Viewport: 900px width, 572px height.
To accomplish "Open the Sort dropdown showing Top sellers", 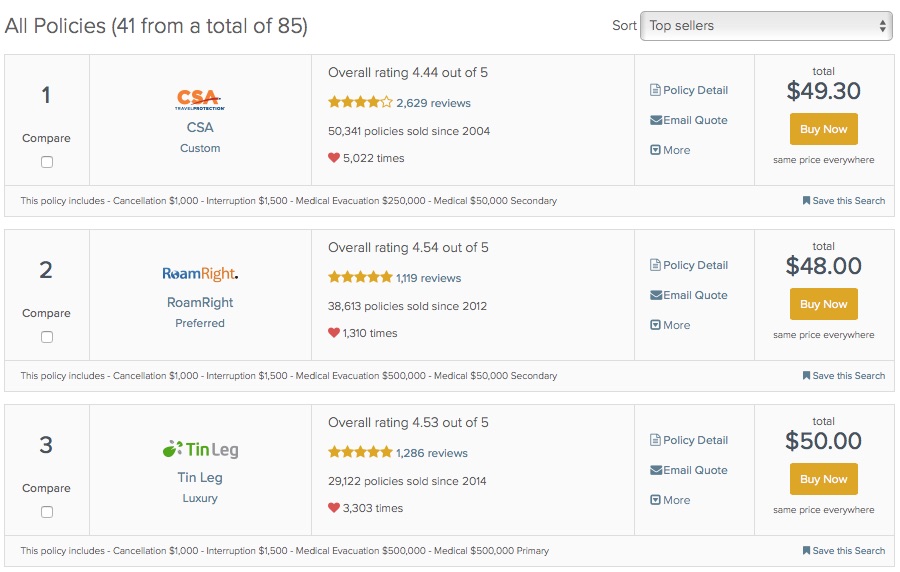I will (766, 26).
